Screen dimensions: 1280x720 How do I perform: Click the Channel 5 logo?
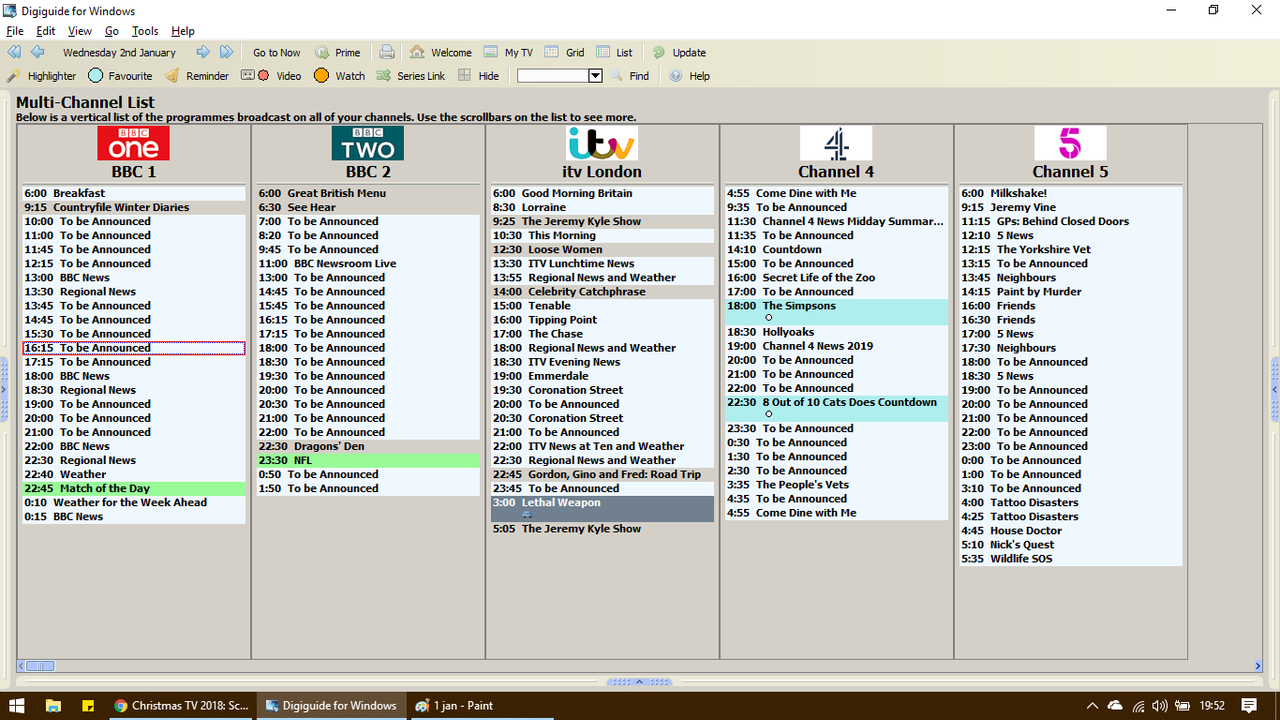point(1070,143)
